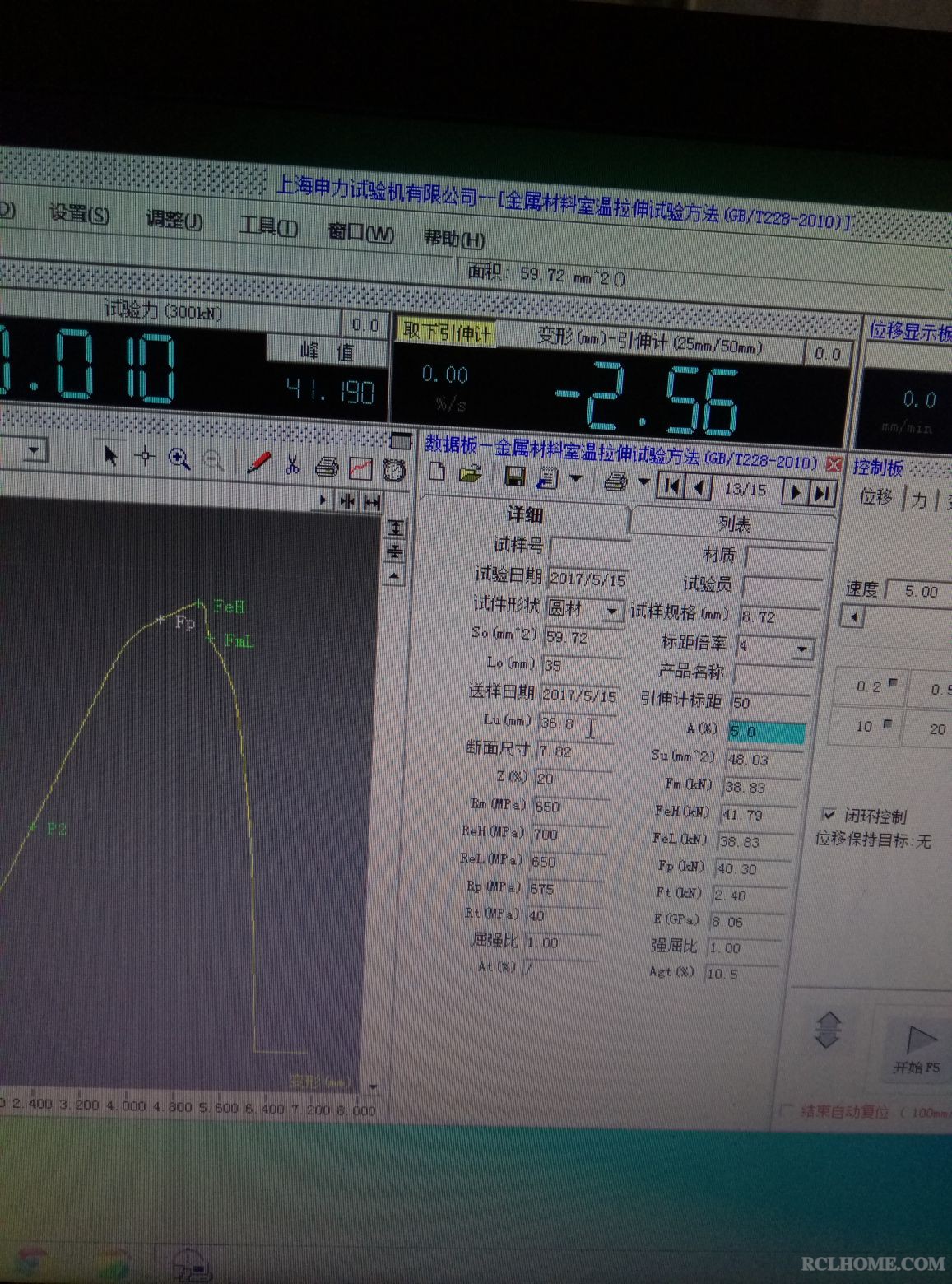The width and height of the screenshot is (952, 1284).
Task: Switch to the 列表 tab
Action: 735,523
